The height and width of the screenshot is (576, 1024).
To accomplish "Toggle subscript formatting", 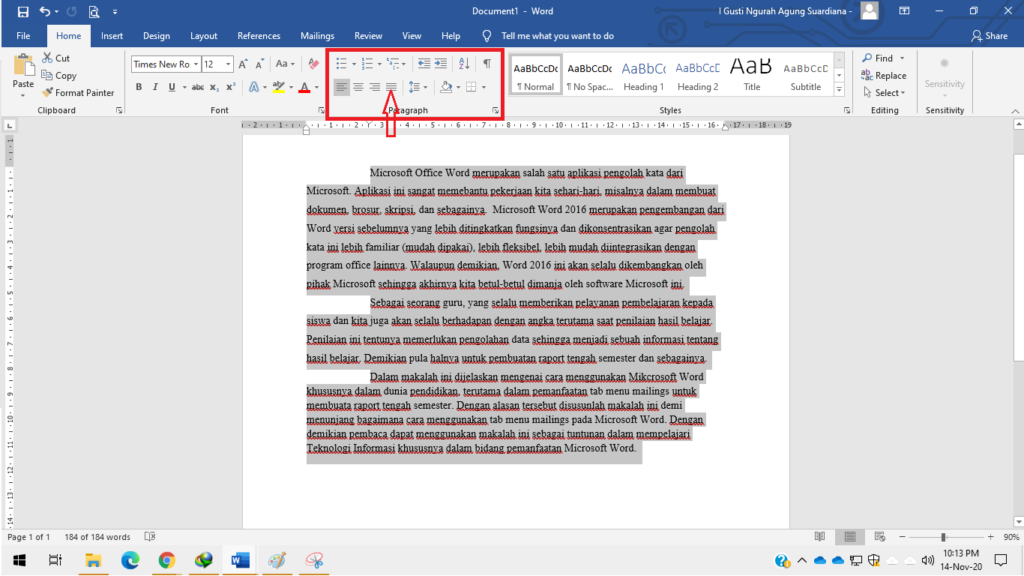I will [214, 87].
